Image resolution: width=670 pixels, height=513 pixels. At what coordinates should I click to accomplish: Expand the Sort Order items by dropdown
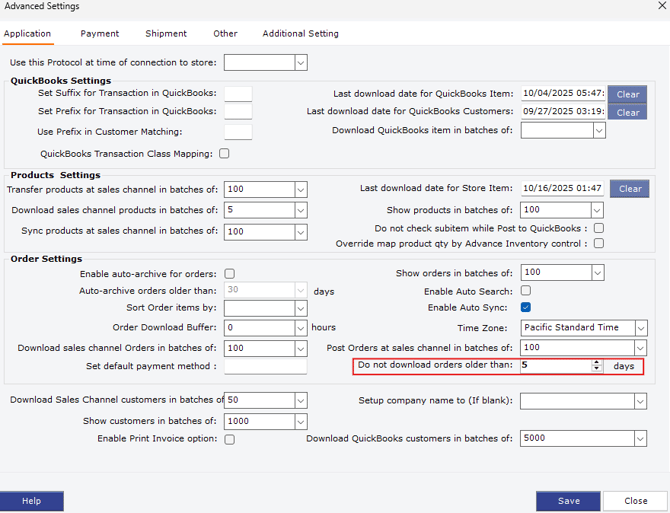tap(301, 308)
